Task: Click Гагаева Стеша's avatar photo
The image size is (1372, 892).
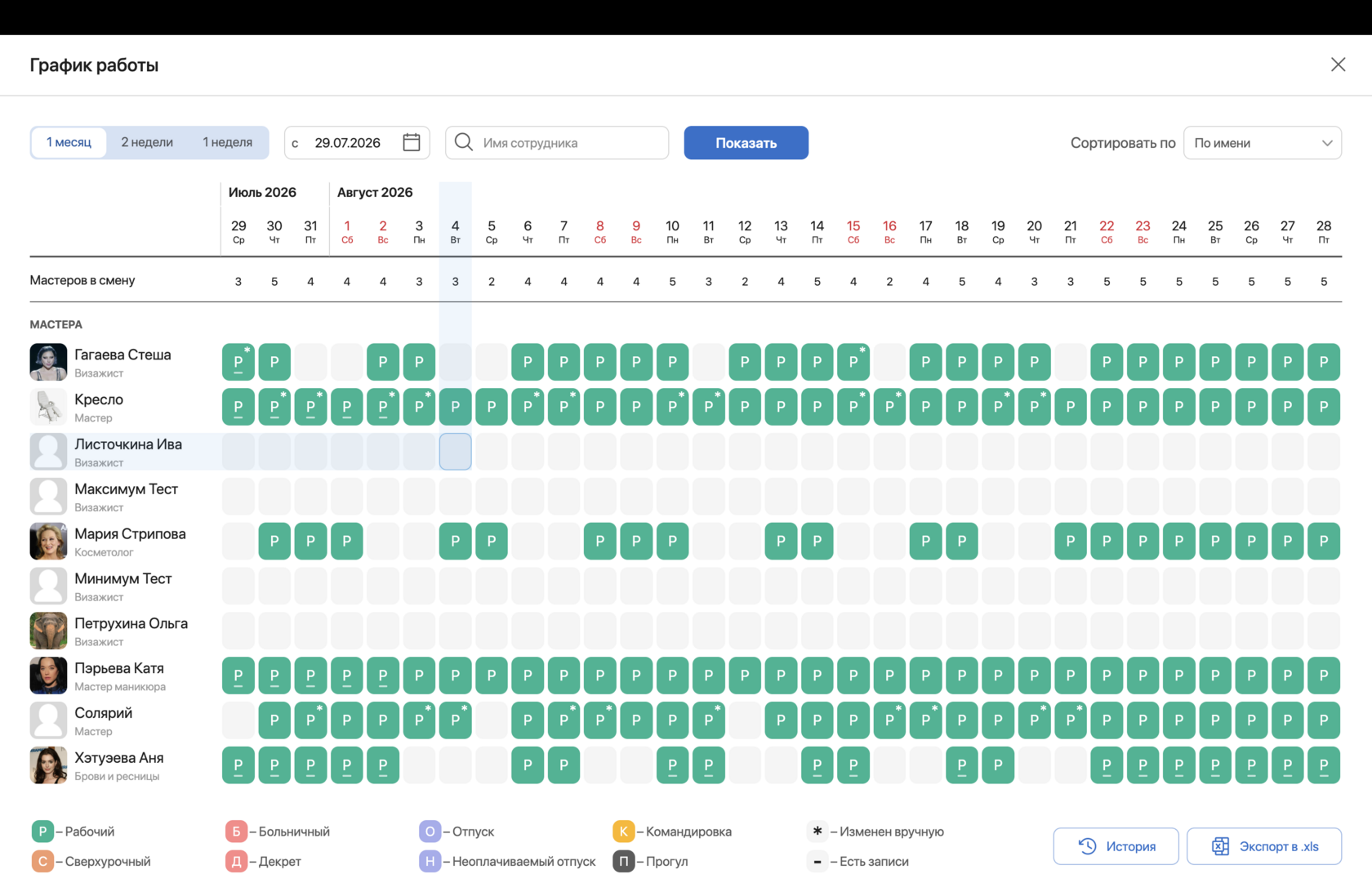Action: (48, 362)
